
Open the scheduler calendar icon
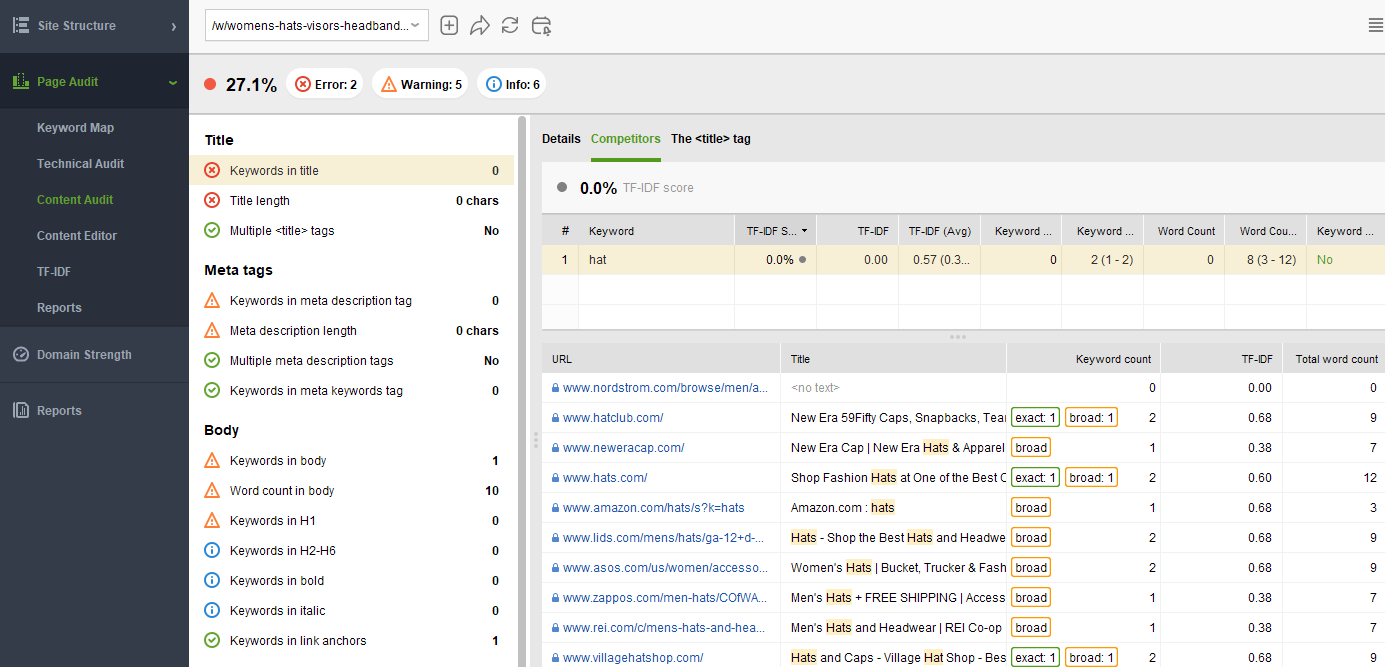pos(541,26)
